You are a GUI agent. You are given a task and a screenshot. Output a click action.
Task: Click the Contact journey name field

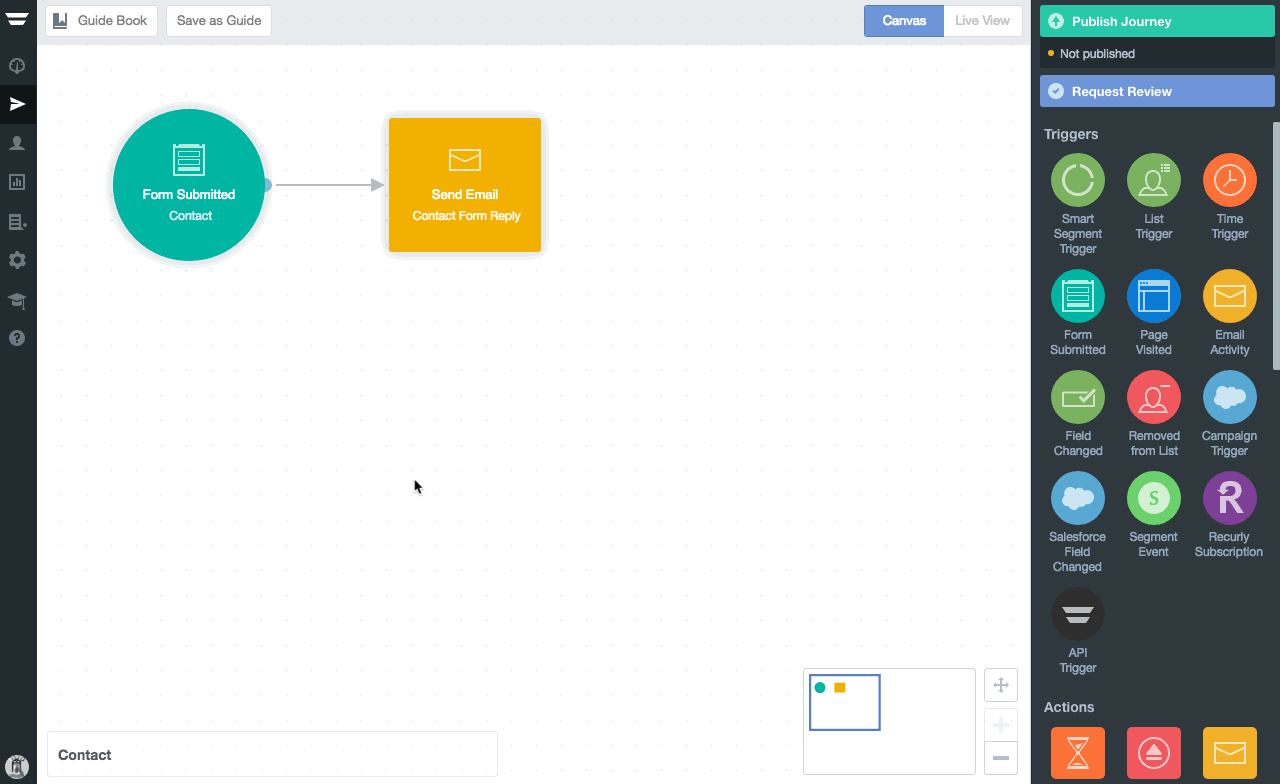coord(272,755)
